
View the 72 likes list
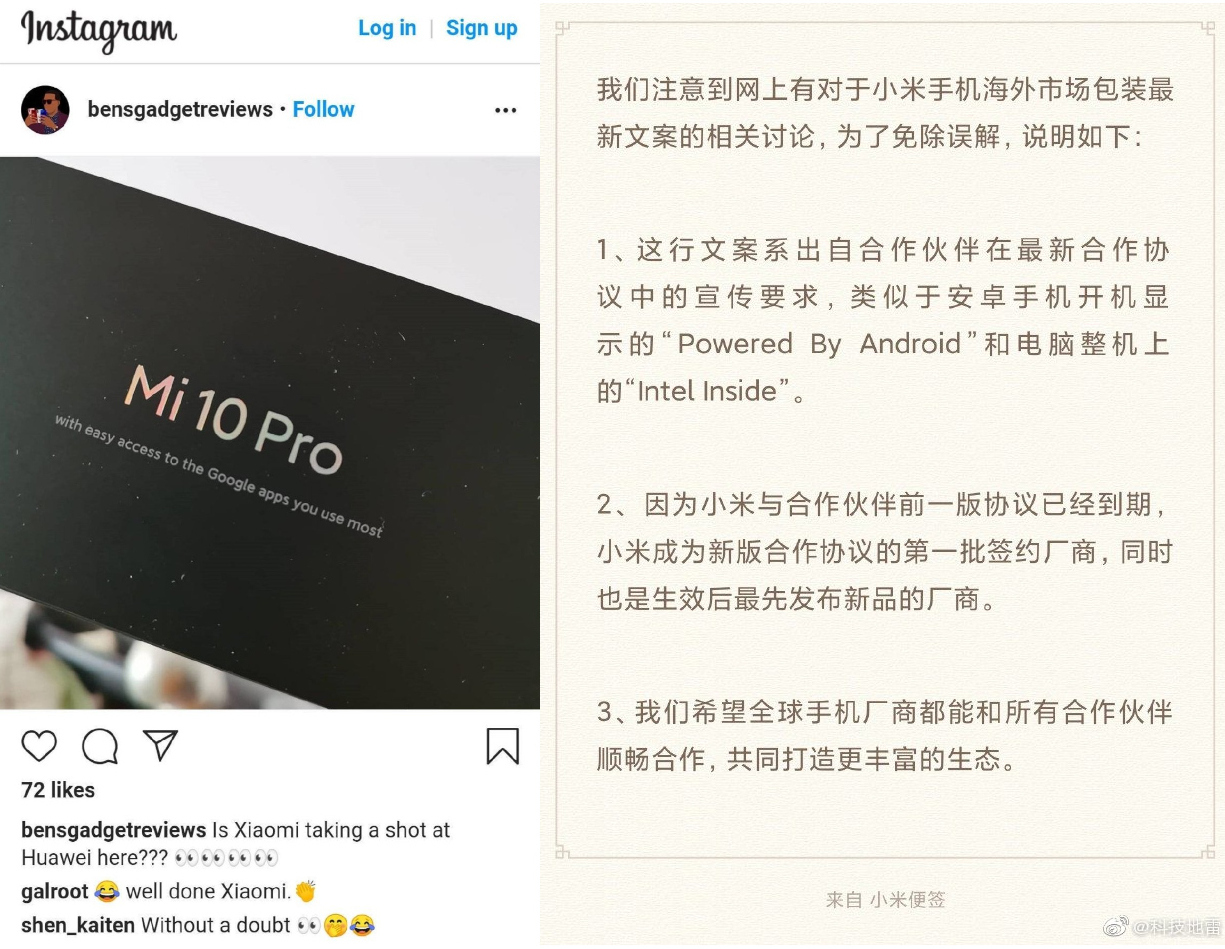(x=58, y=790)
